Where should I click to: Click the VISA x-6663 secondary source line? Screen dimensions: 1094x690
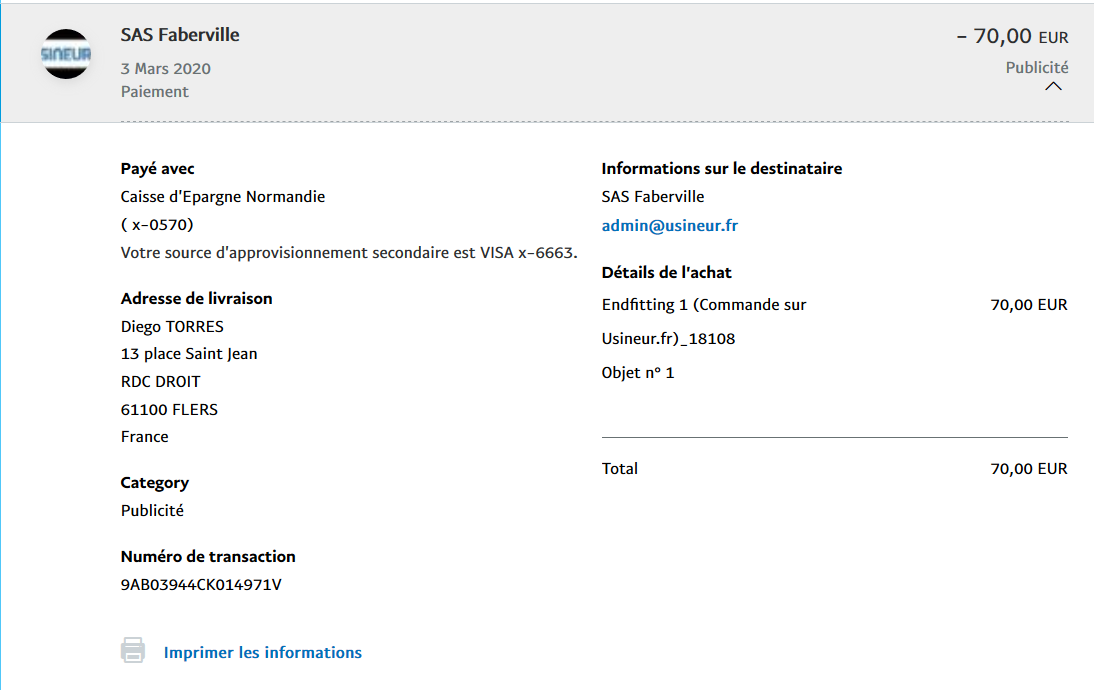coord(349,253)
